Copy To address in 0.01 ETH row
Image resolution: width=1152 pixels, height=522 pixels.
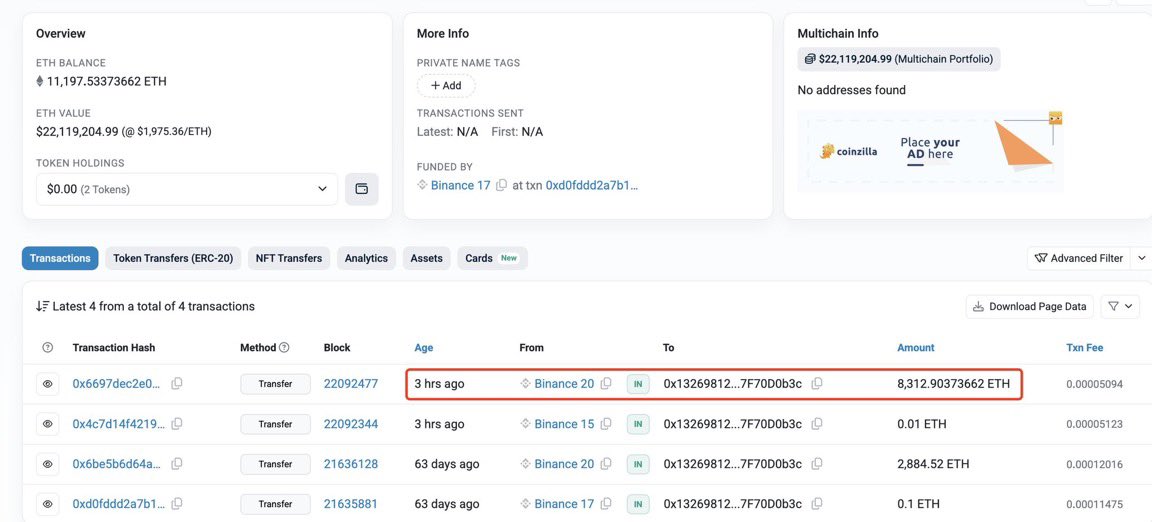click(817, 424)
